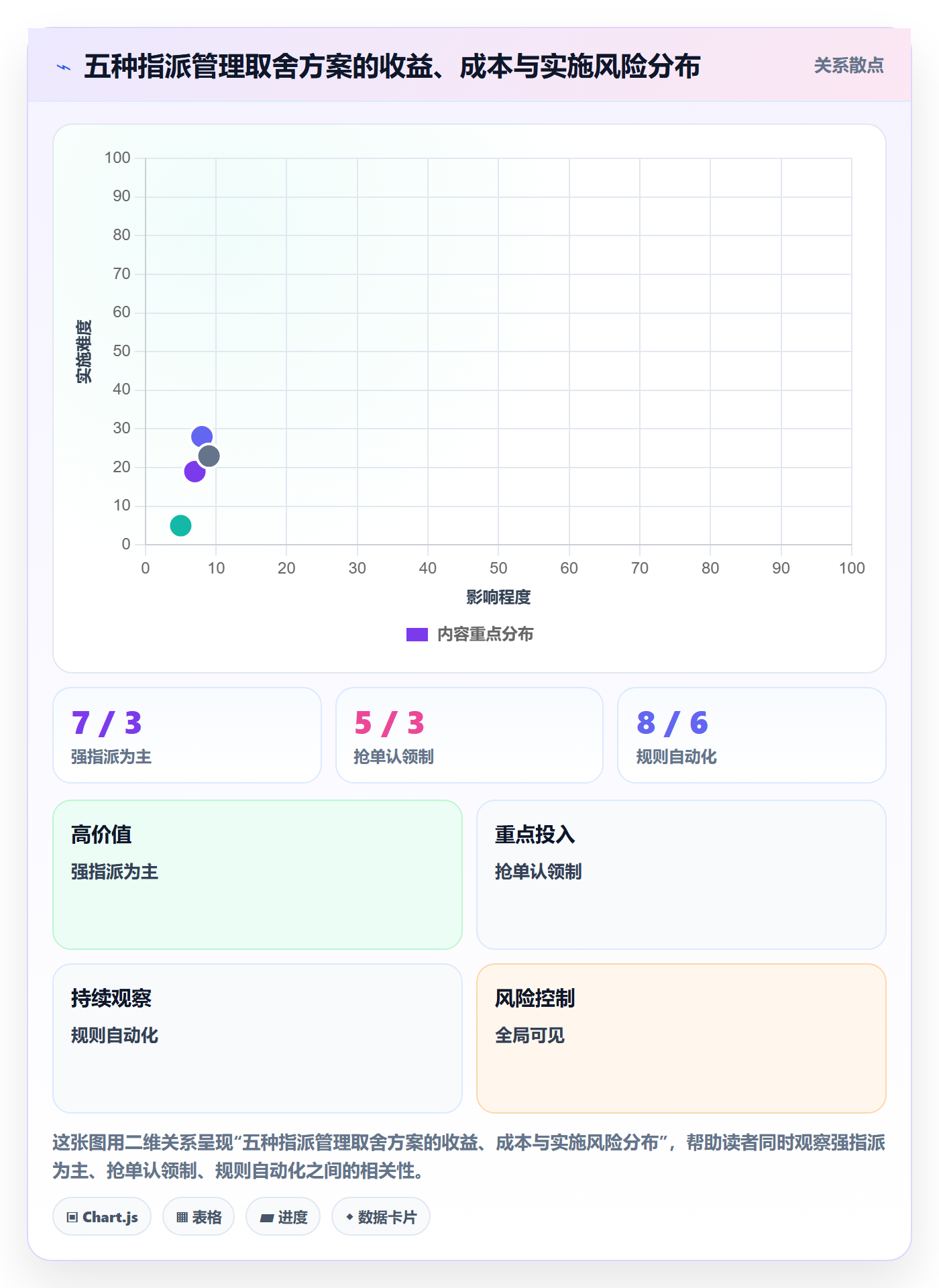The width and height of the screenshot is (939, 1288).
Task: Click the lightning bolt icon beside the title
Action: tap(64, 67)
